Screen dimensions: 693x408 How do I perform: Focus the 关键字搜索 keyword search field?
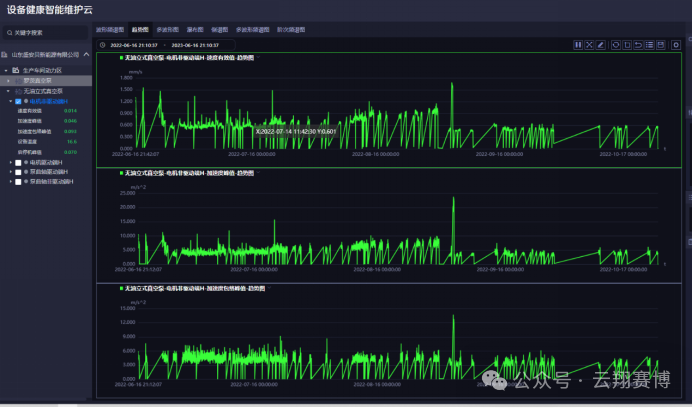point(46,33)
